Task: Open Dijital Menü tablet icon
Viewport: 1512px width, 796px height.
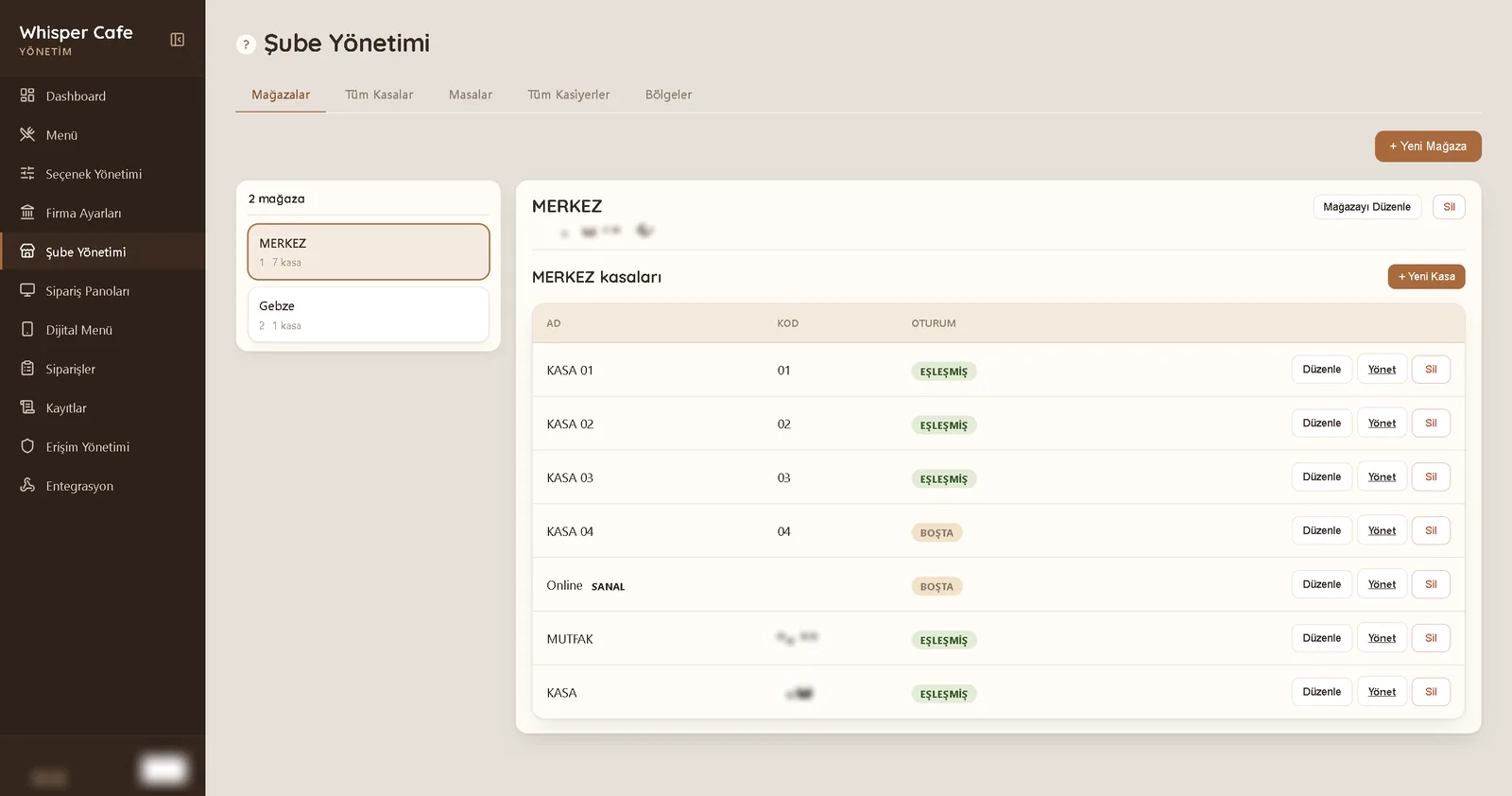Action: pyautogui.click(x=27, y=329)
